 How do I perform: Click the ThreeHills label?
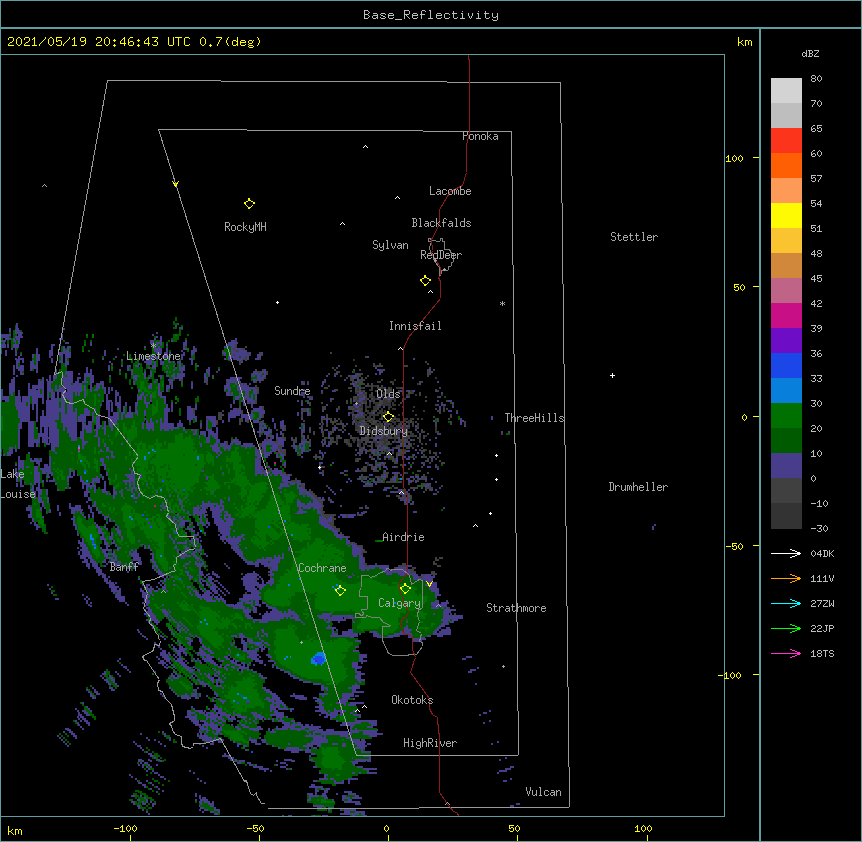(x=534, y=418)
